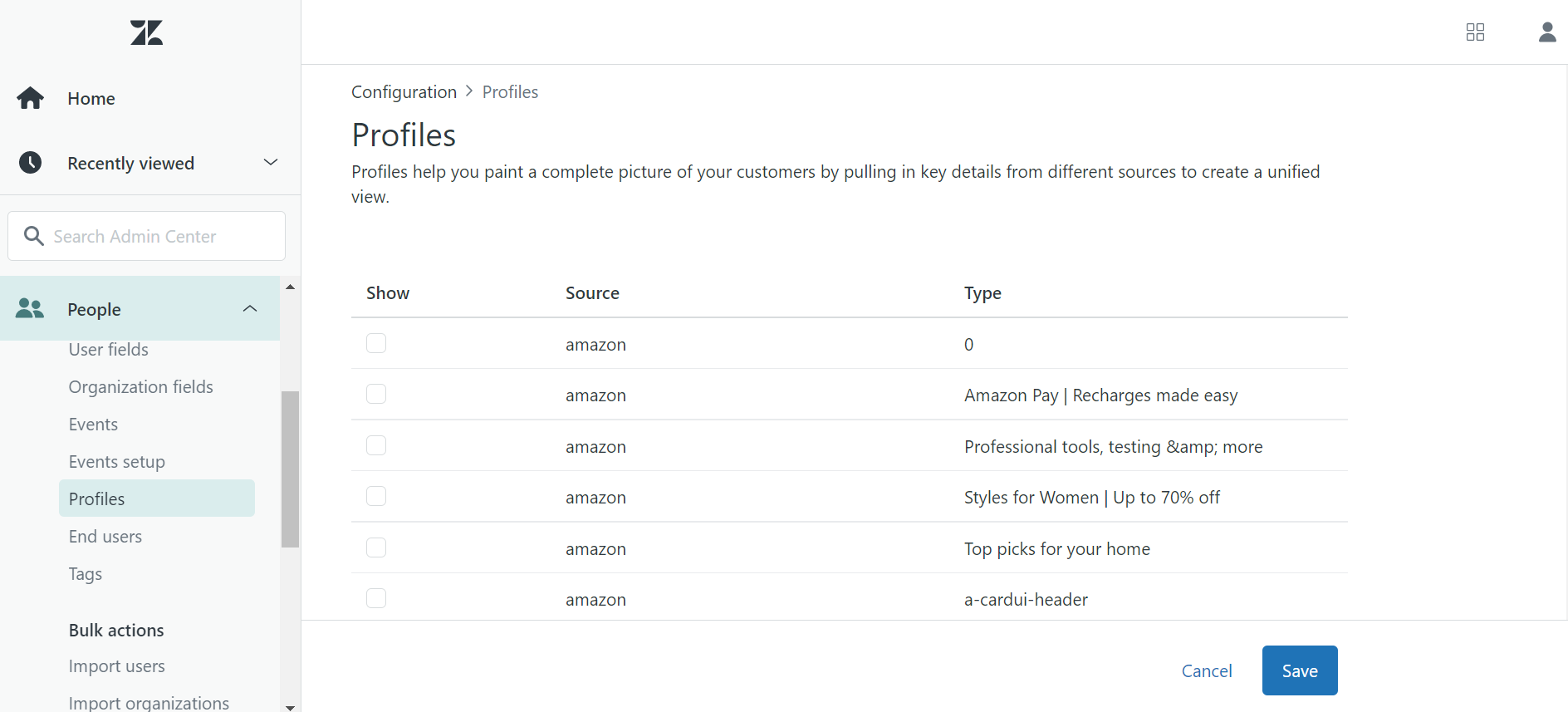
Task: Check the Amazon Pay Recharges row checkbox
Action: (x=376, y=394)
